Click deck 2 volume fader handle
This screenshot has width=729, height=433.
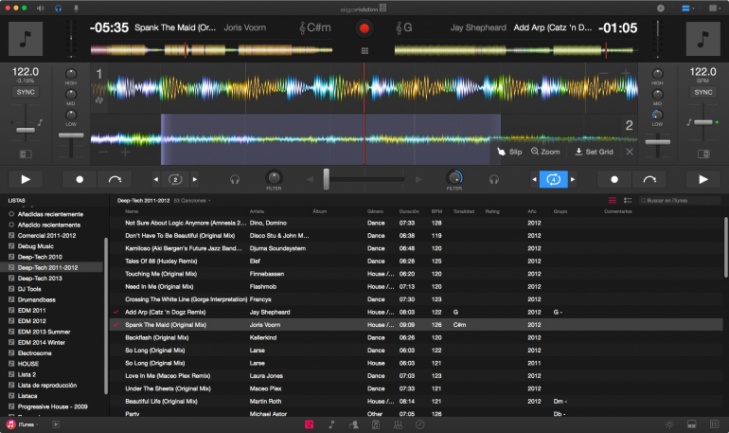click(x=657, y=142)
